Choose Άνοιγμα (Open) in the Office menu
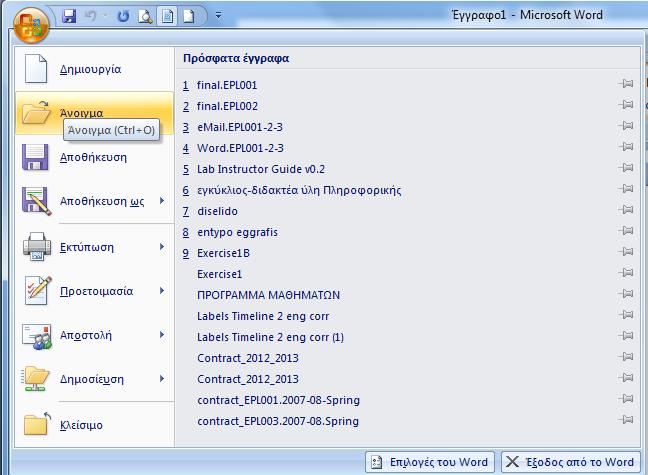The height and width of the screenshot is (475, 648). [x=94, y=113]
